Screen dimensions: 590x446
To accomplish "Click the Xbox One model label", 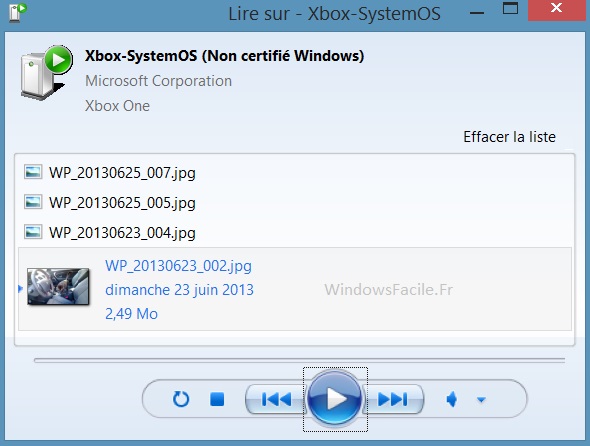I will coord(117,106).
